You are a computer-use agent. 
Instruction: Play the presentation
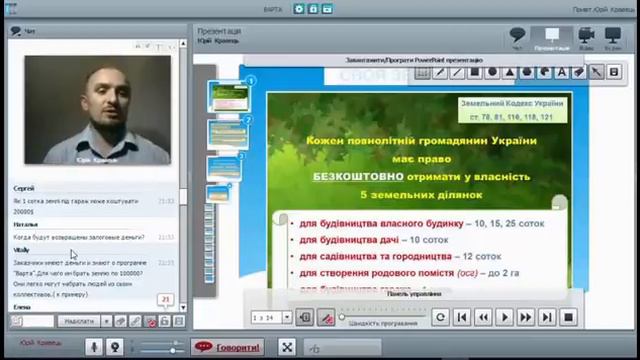[x=504, y=317]
